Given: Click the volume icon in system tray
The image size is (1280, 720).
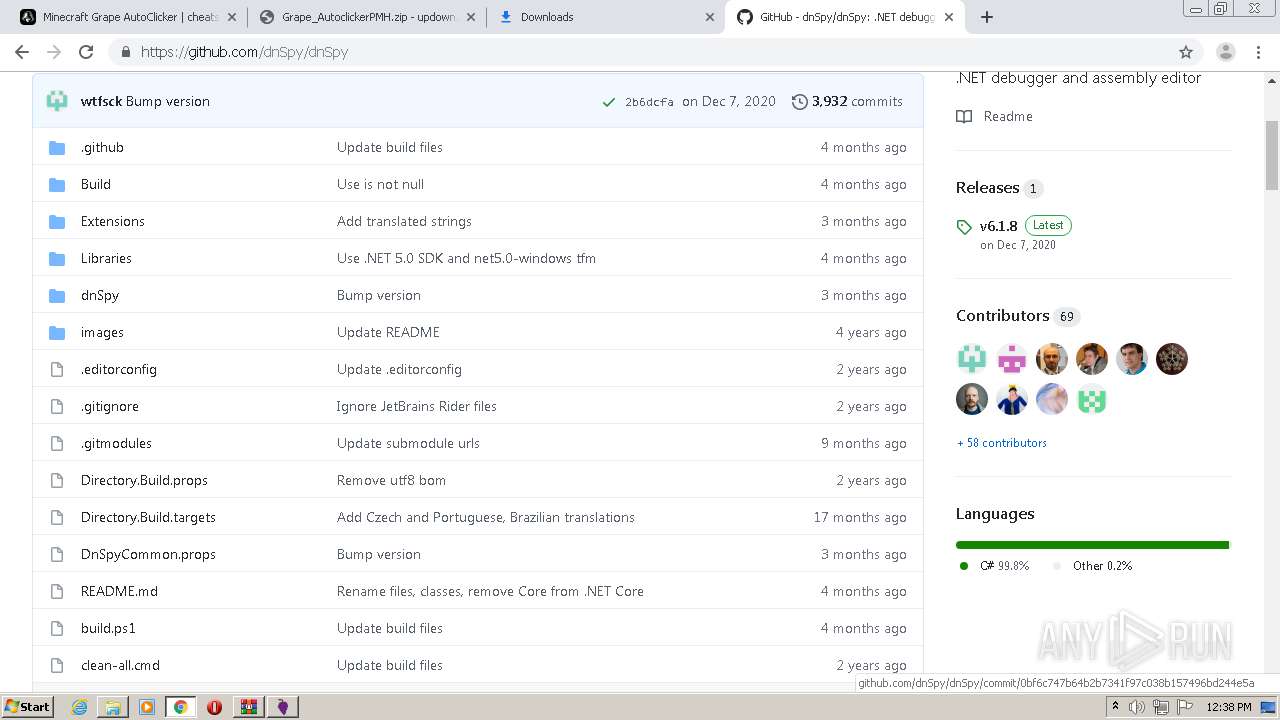Looking at the screenshot, I should [1137, 707].
